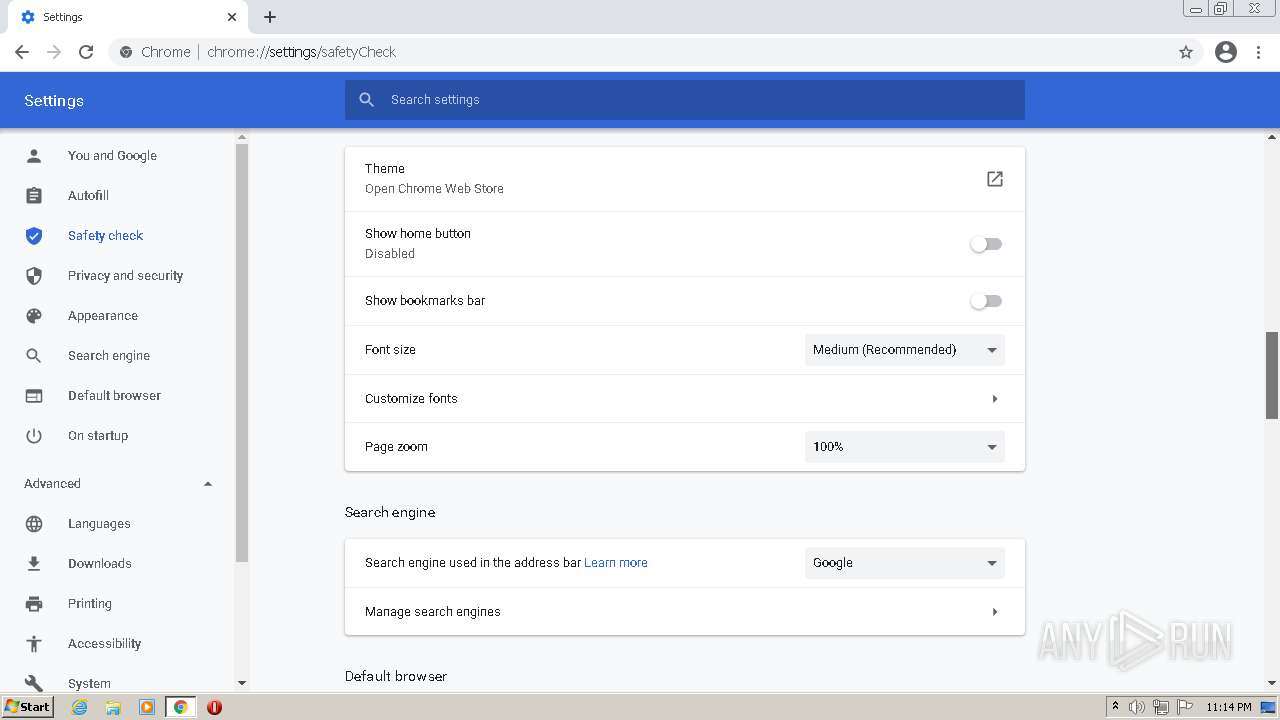Click the address bar URL

301,52
